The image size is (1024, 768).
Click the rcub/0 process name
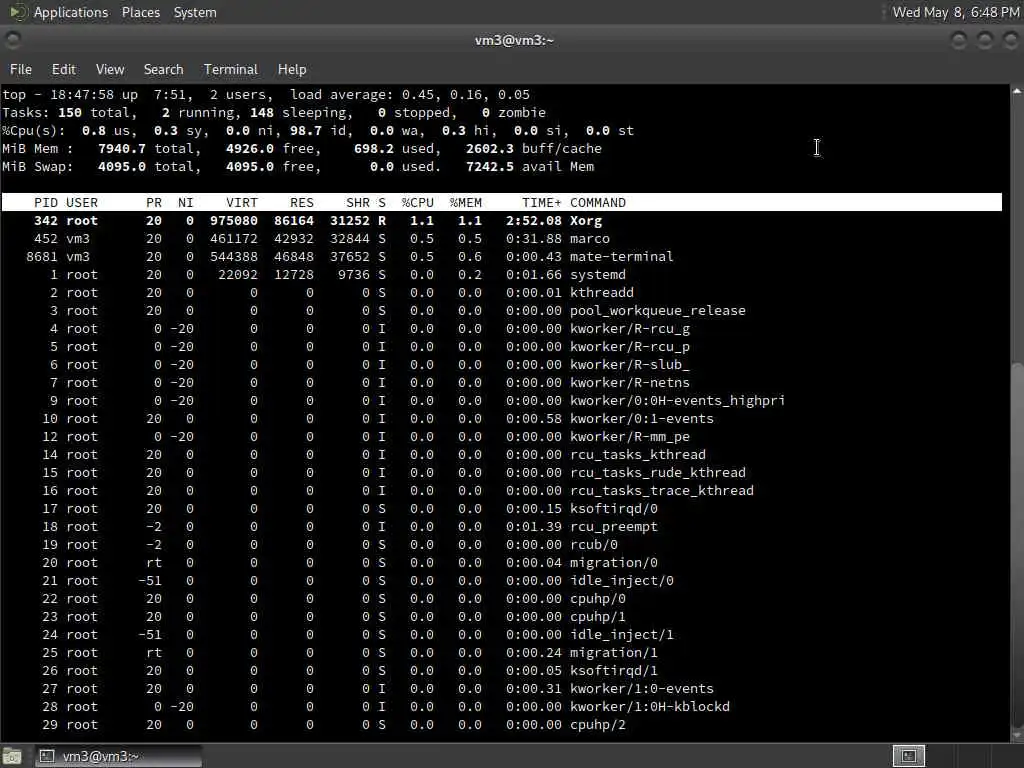tap(594, 545)
